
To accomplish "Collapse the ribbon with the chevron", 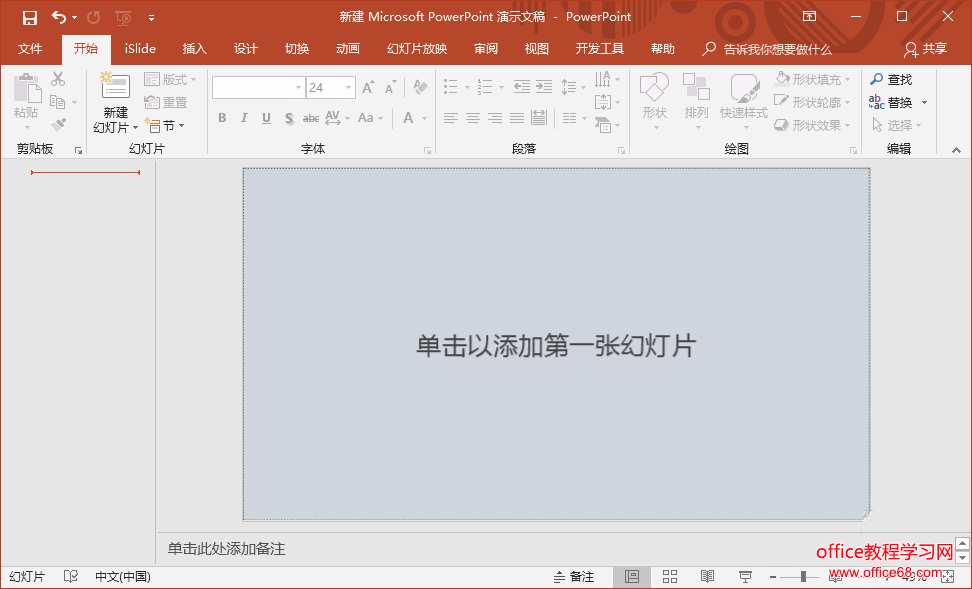I will point(955,150).
